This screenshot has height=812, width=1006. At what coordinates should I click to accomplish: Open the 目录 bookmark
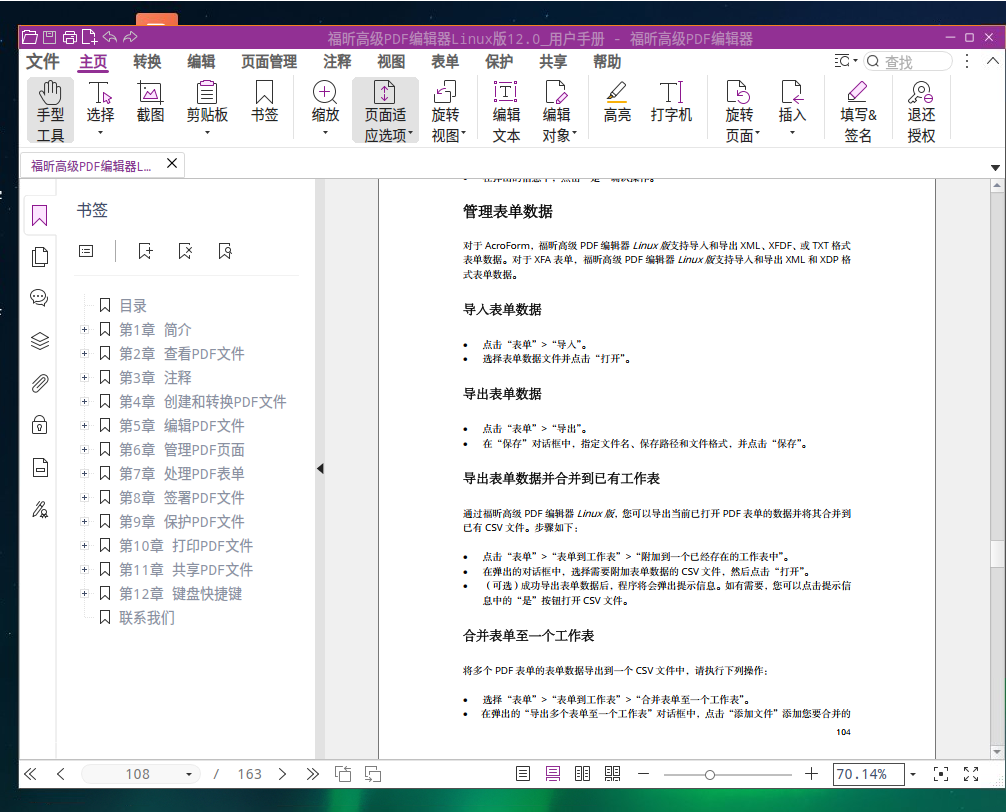click(133, 306)
